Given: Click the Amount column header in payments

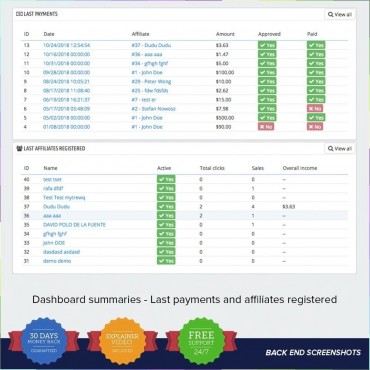Looking at the screenshot, I should [x=225, y=34].
